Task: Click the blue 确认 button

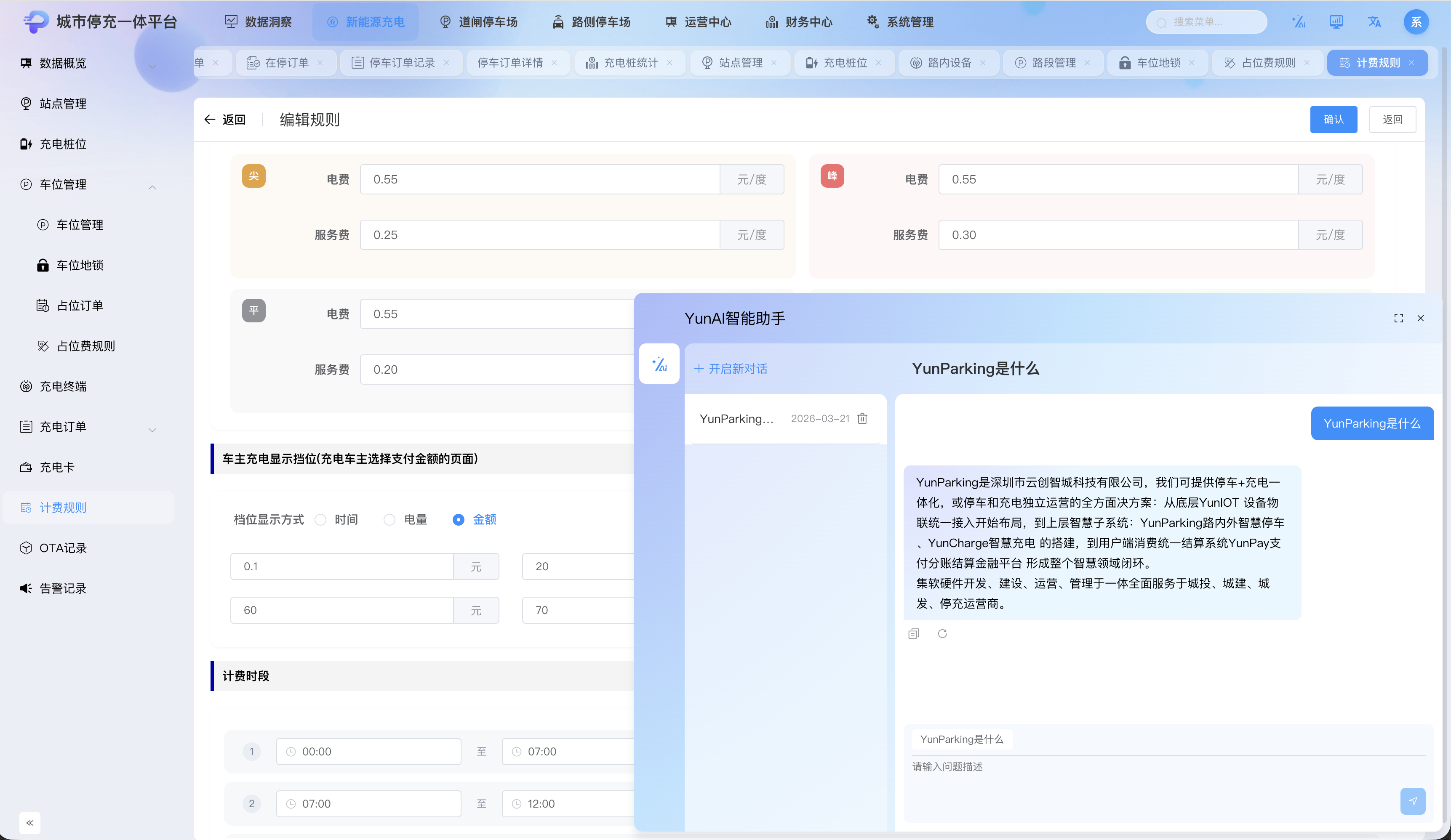Action: coord(1333,119)
